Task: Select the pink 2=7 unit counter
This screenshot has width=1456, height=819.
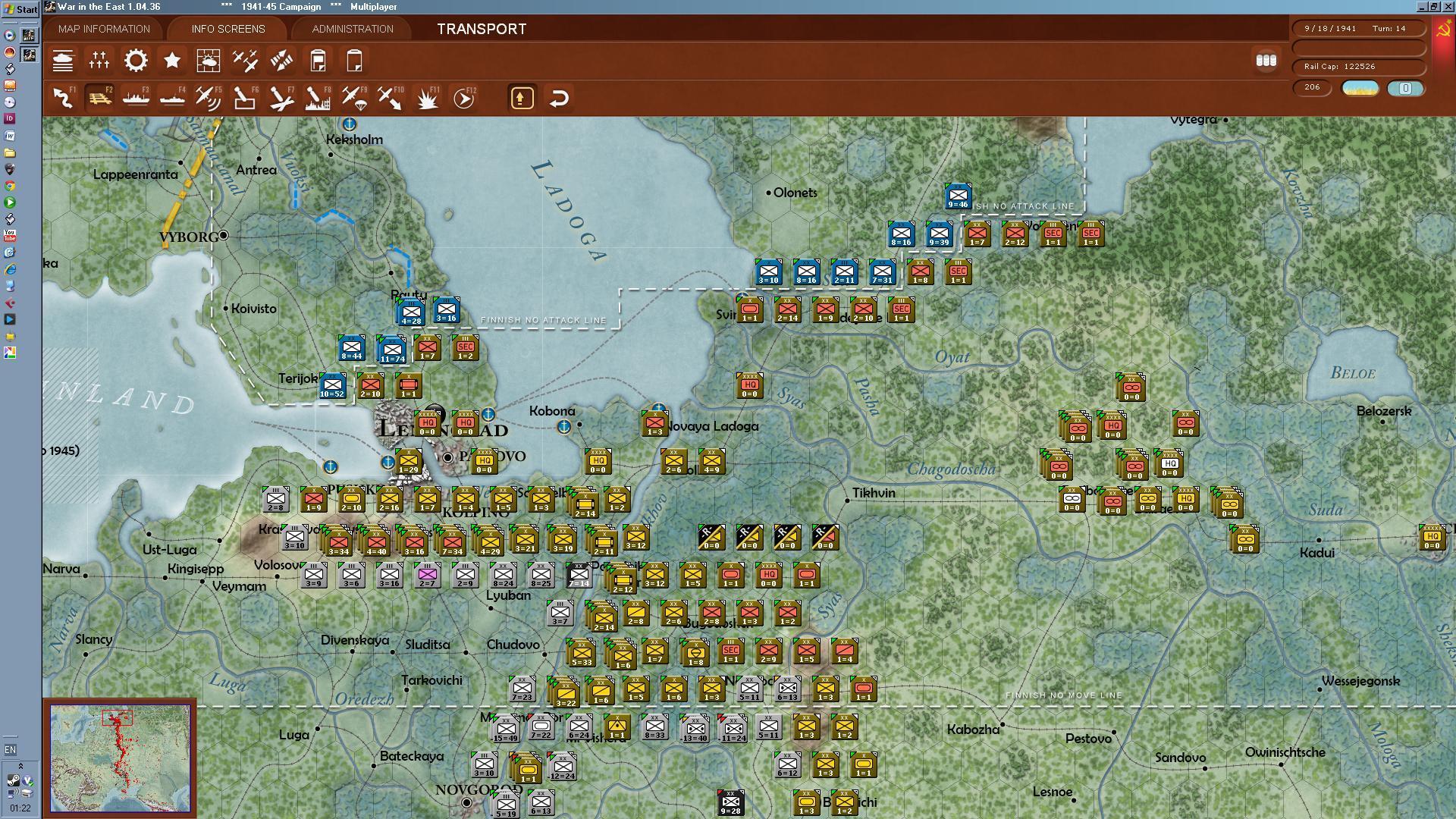Action: pyautogui.click(x=427, y=576)
